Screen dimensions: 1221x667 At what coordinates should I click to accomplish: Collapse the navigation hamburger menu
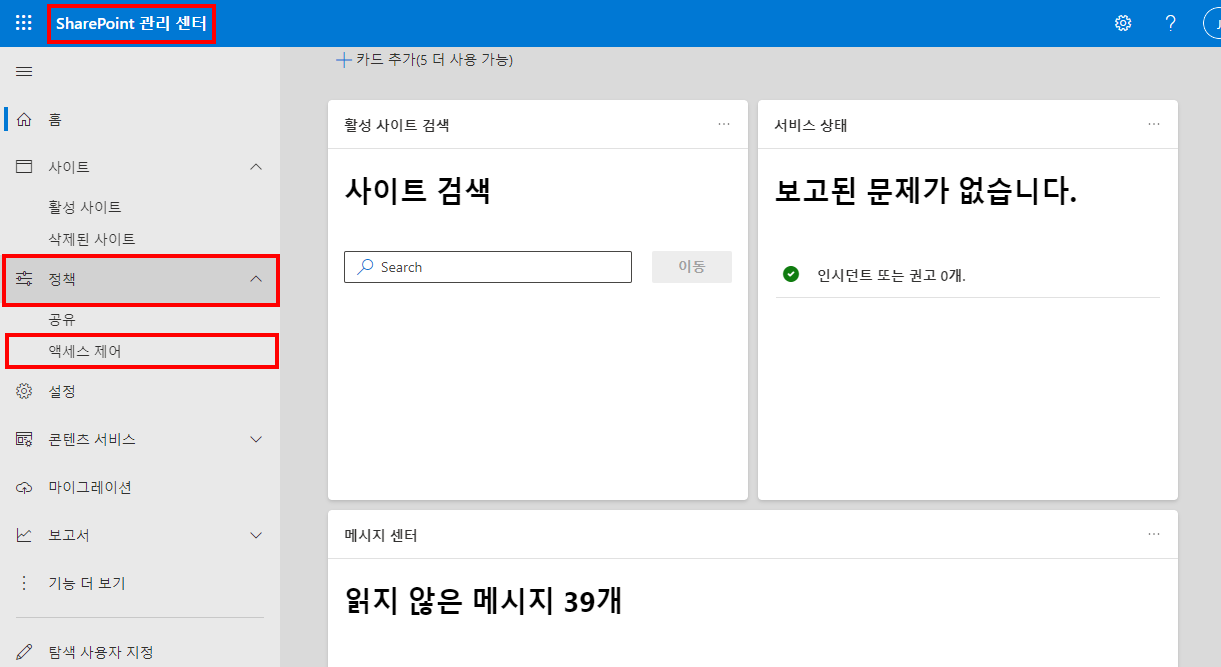[x=24, y=71]
